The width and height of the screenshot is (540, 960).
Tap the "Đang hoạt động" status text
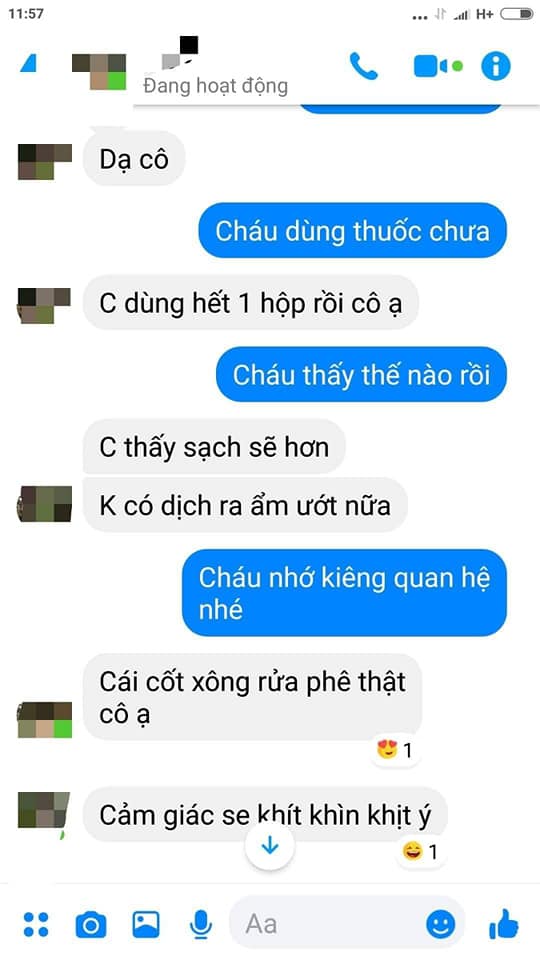215,86
